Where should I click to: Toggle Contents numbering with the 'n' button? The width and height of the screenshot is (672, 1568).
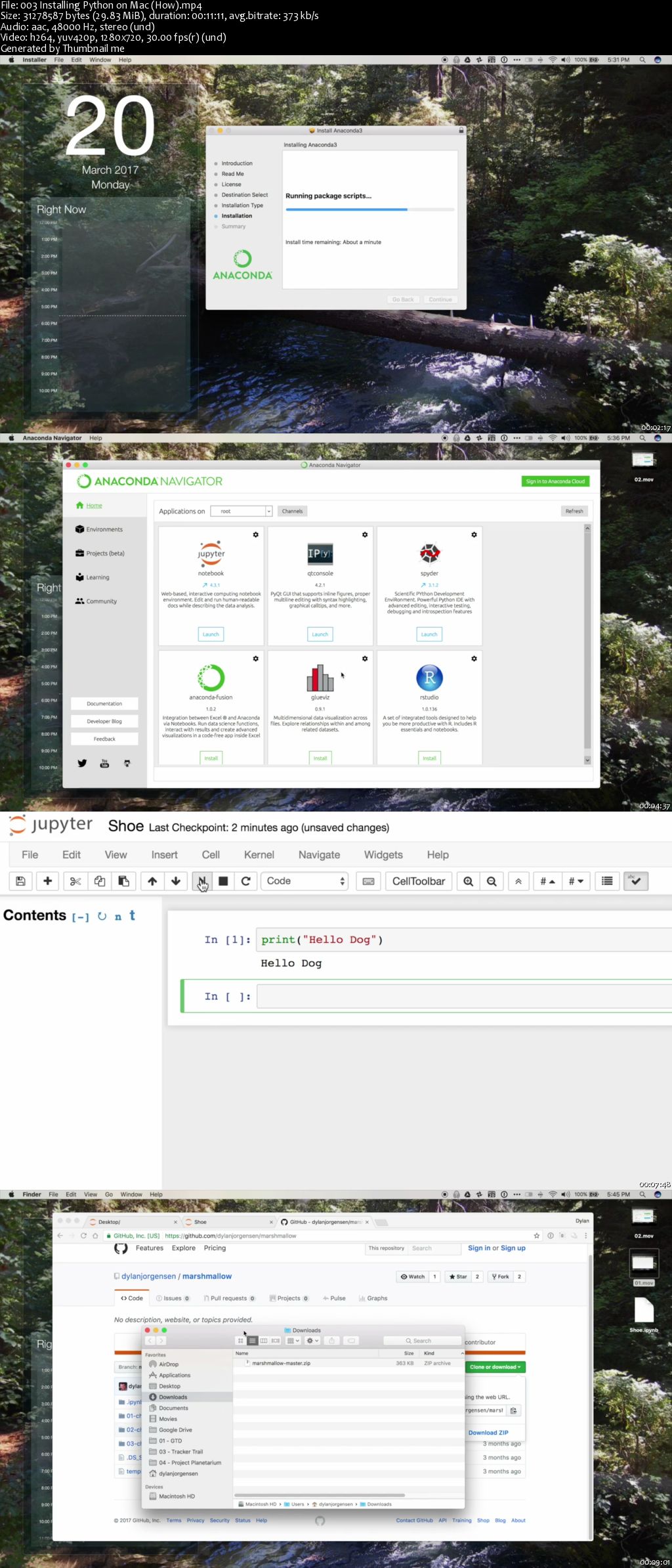[118, 917]
